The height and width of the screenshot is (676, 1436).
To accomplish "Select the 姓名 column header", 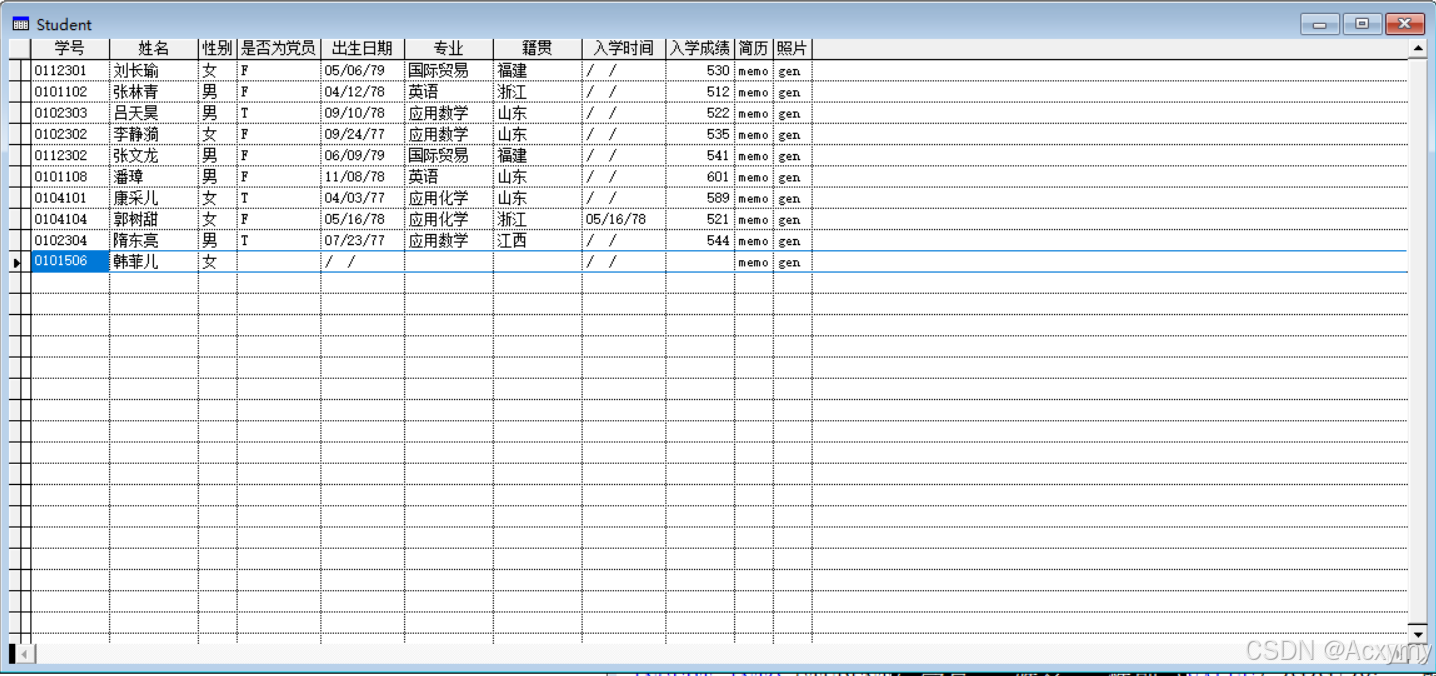I will coord(154,48).
